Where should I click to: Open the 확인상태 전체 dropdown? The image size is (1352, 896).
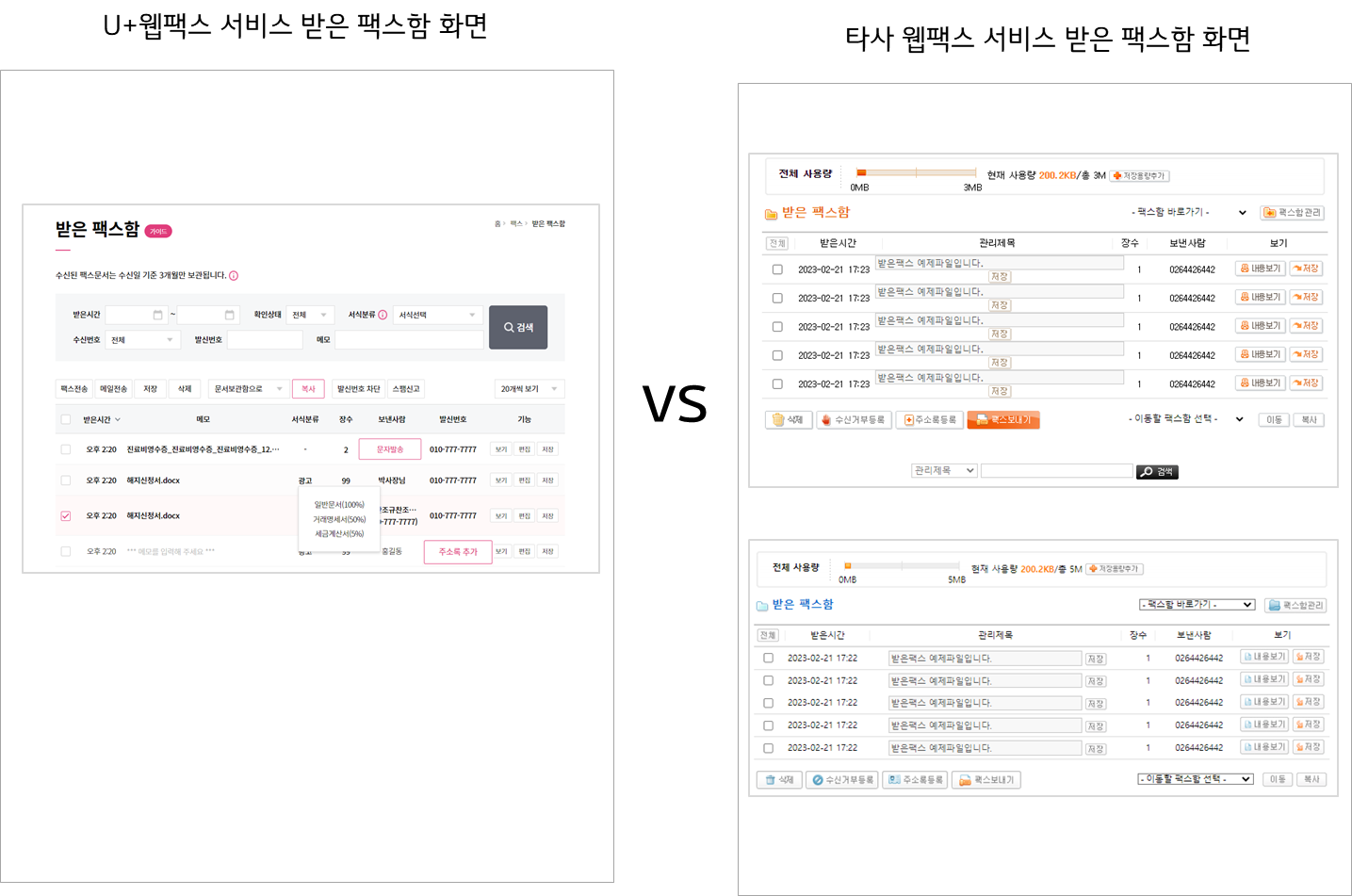[x=310, y=315]
